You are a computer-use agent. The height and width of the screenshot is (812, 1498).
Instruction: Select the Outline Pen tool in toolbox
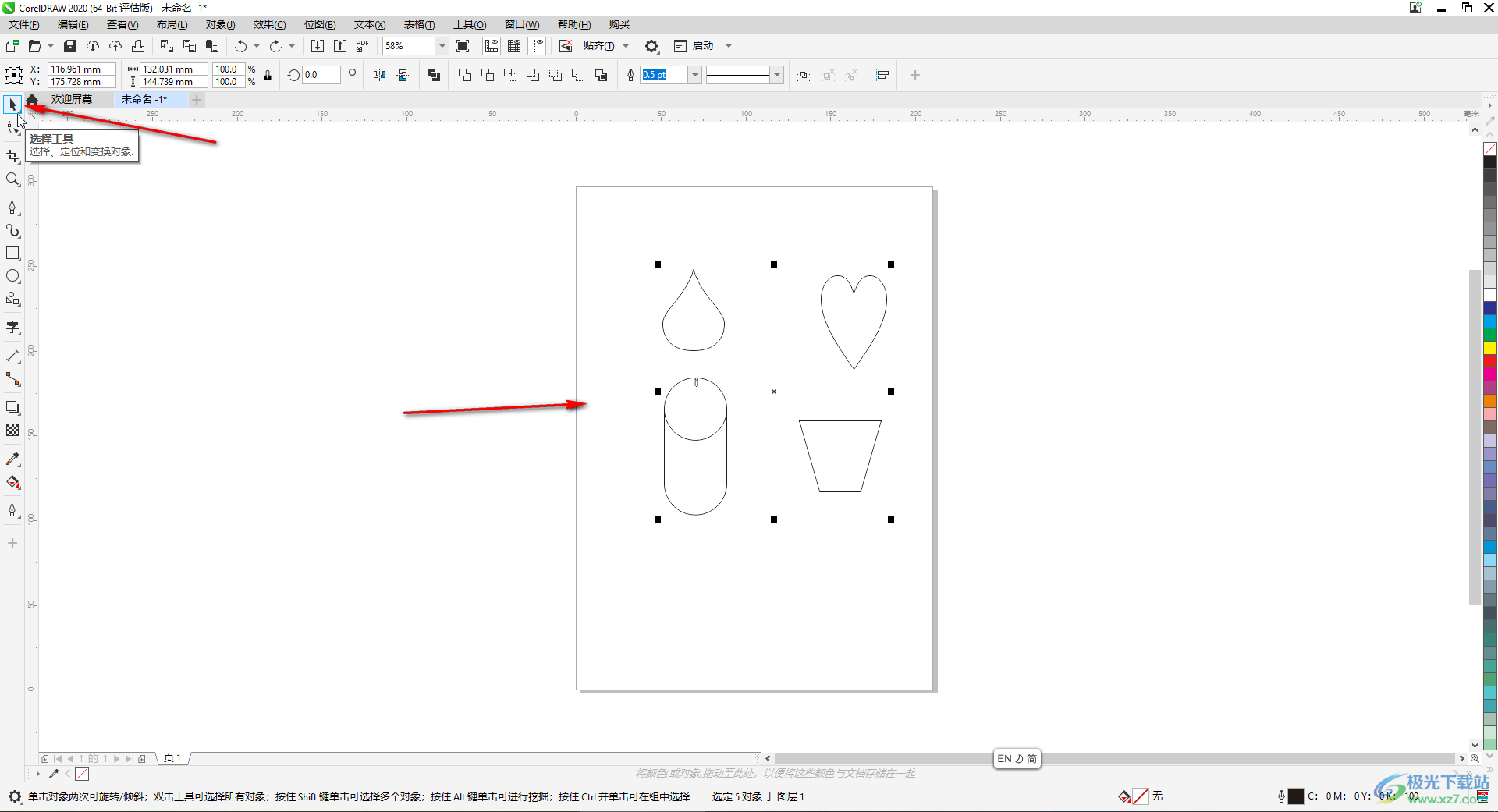12,510
